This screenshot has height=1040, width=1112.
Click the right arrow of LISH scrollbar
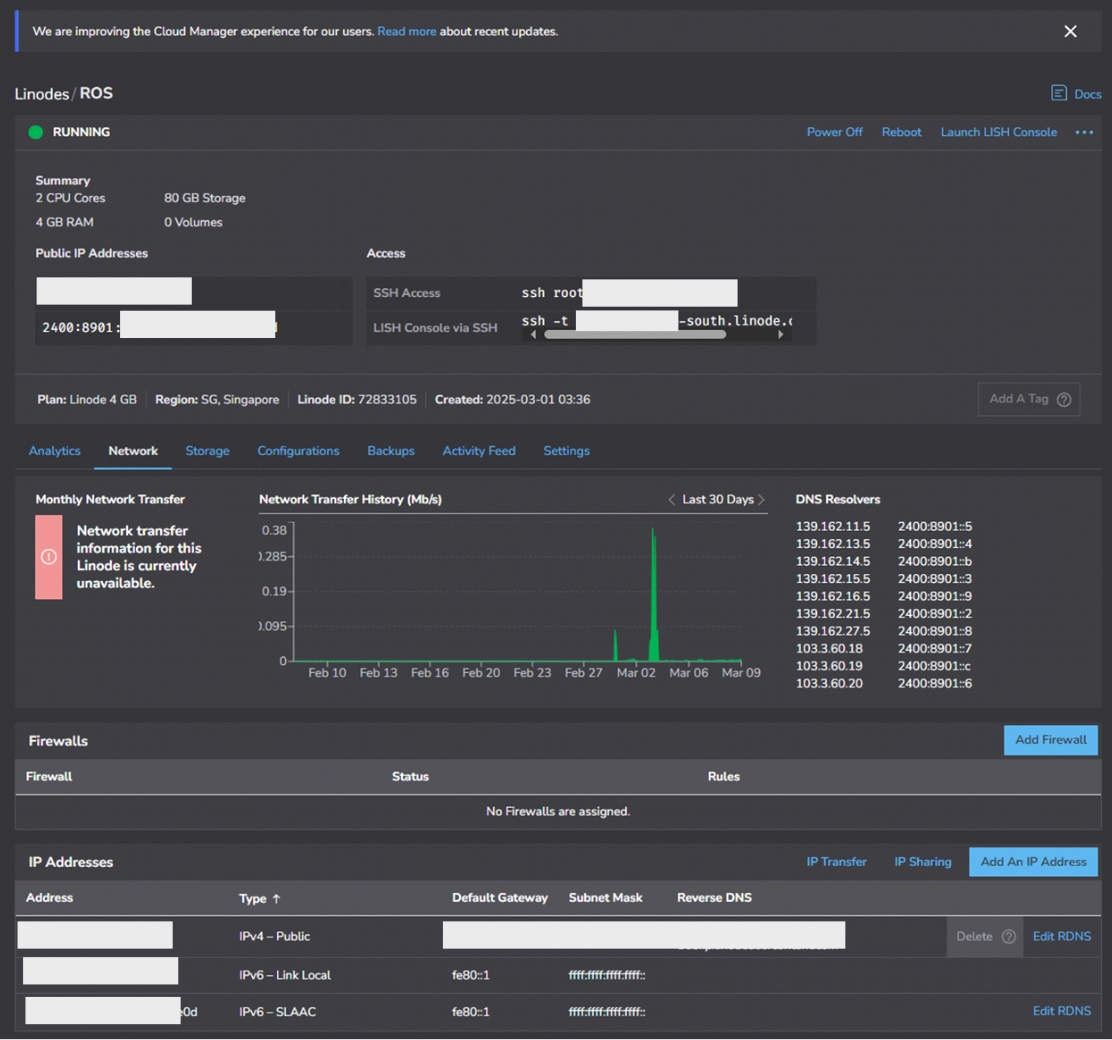coord(781,334)
